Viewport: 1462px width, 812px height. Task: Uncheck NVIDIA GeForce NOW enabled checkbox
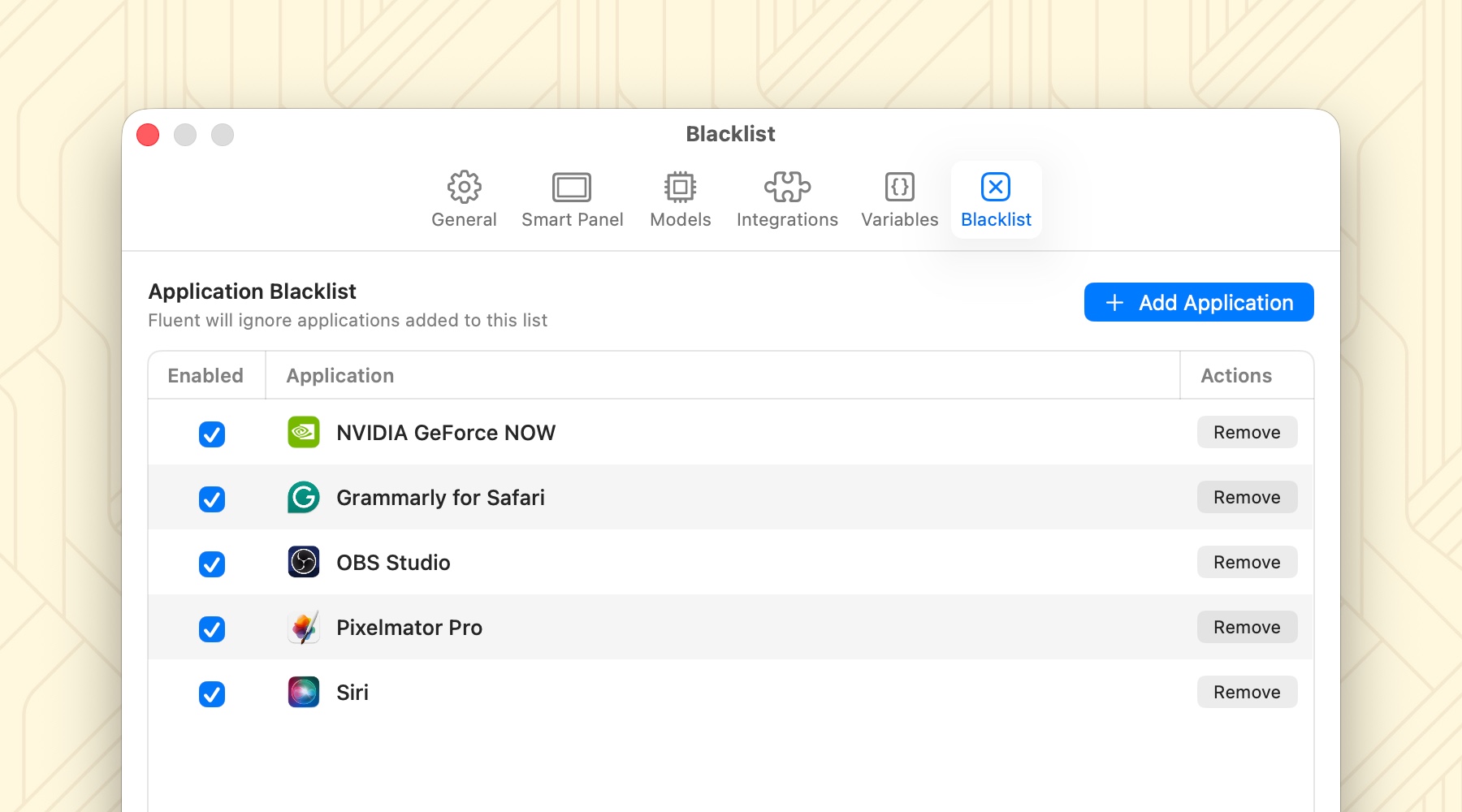pos(212,434)
